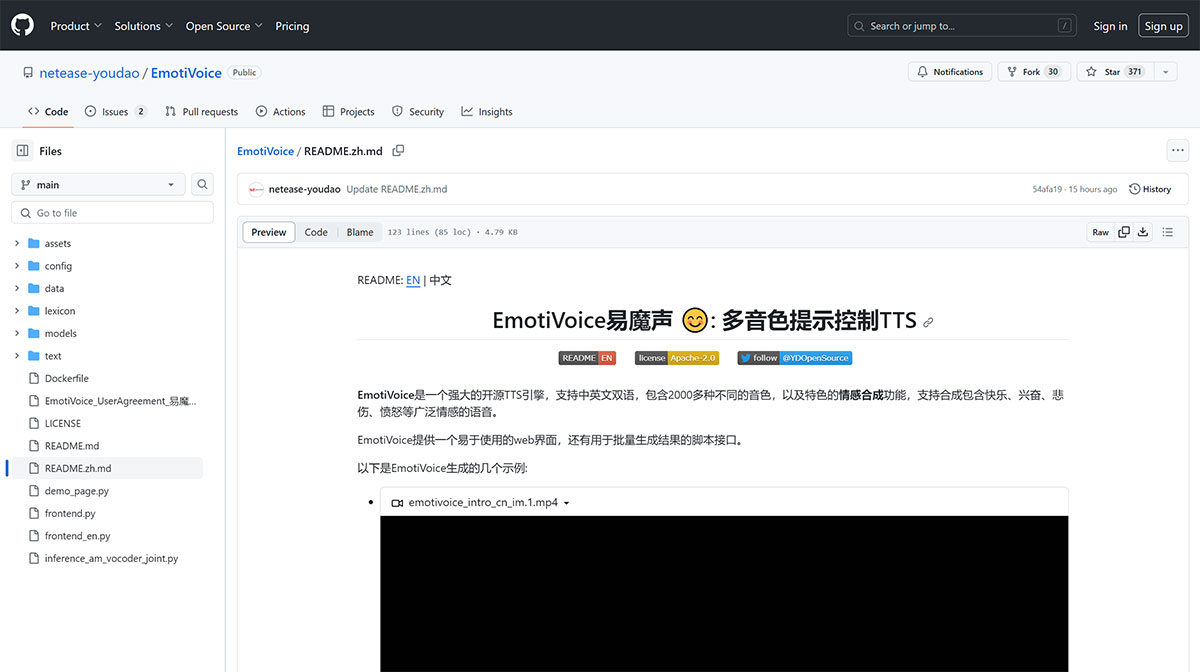1200x672 pixels.
Task: Go to the Actions tab
Action: coord(280,111)
